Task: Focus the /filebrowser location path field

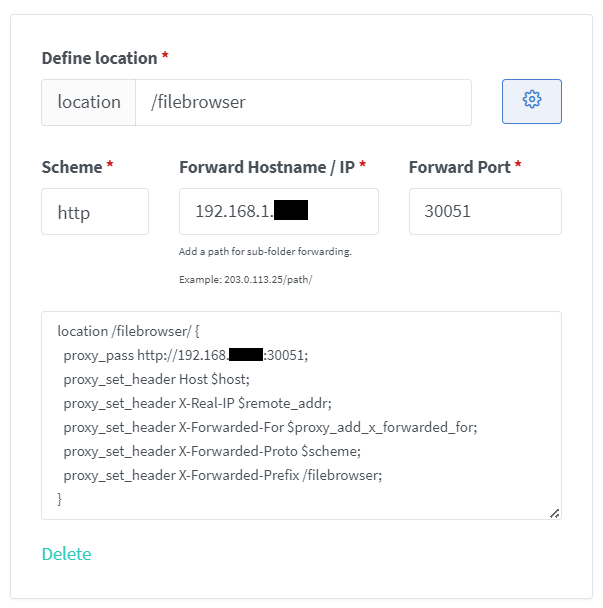Action: pyautogui.click(x=303, y=102)
